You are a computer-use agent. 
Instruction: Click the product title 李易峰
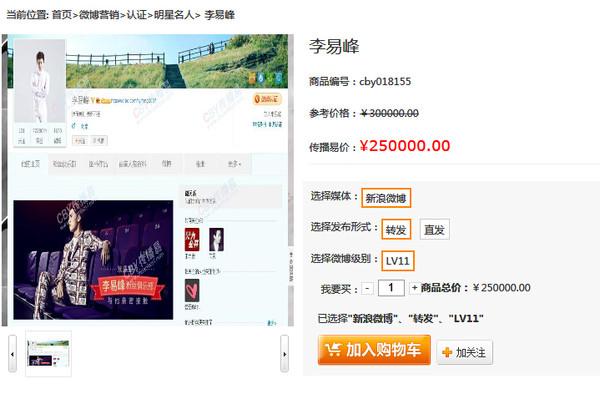(334, 46)
